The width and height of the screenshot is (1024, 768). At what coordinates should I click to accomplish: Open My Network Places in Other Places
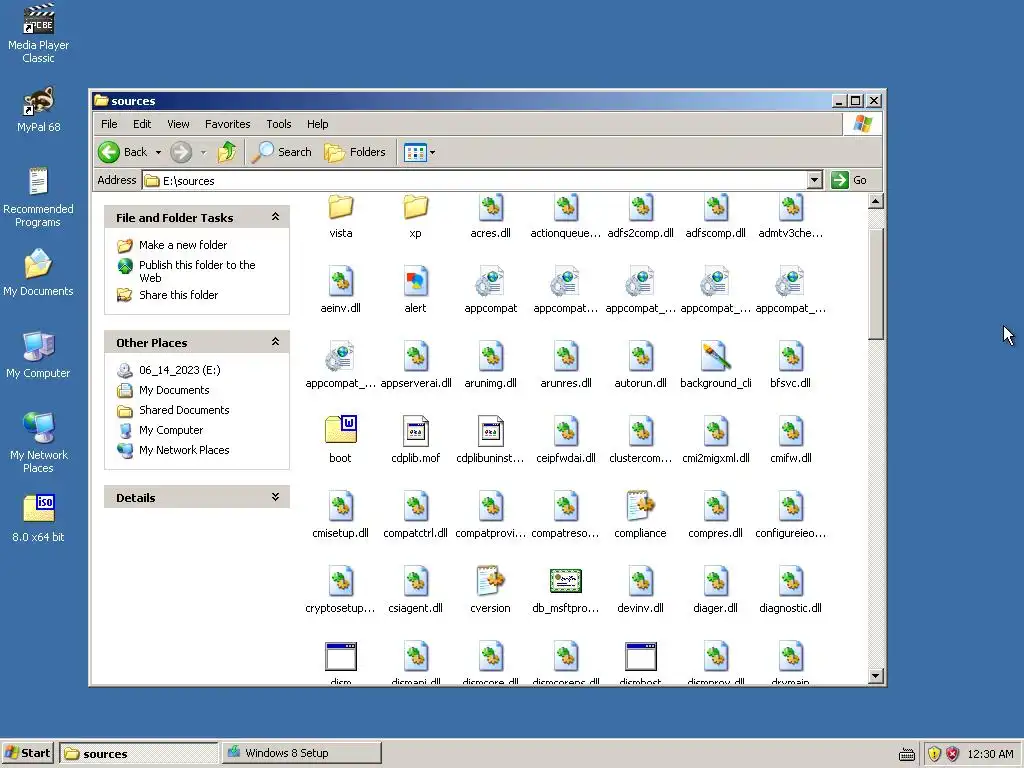184,450
